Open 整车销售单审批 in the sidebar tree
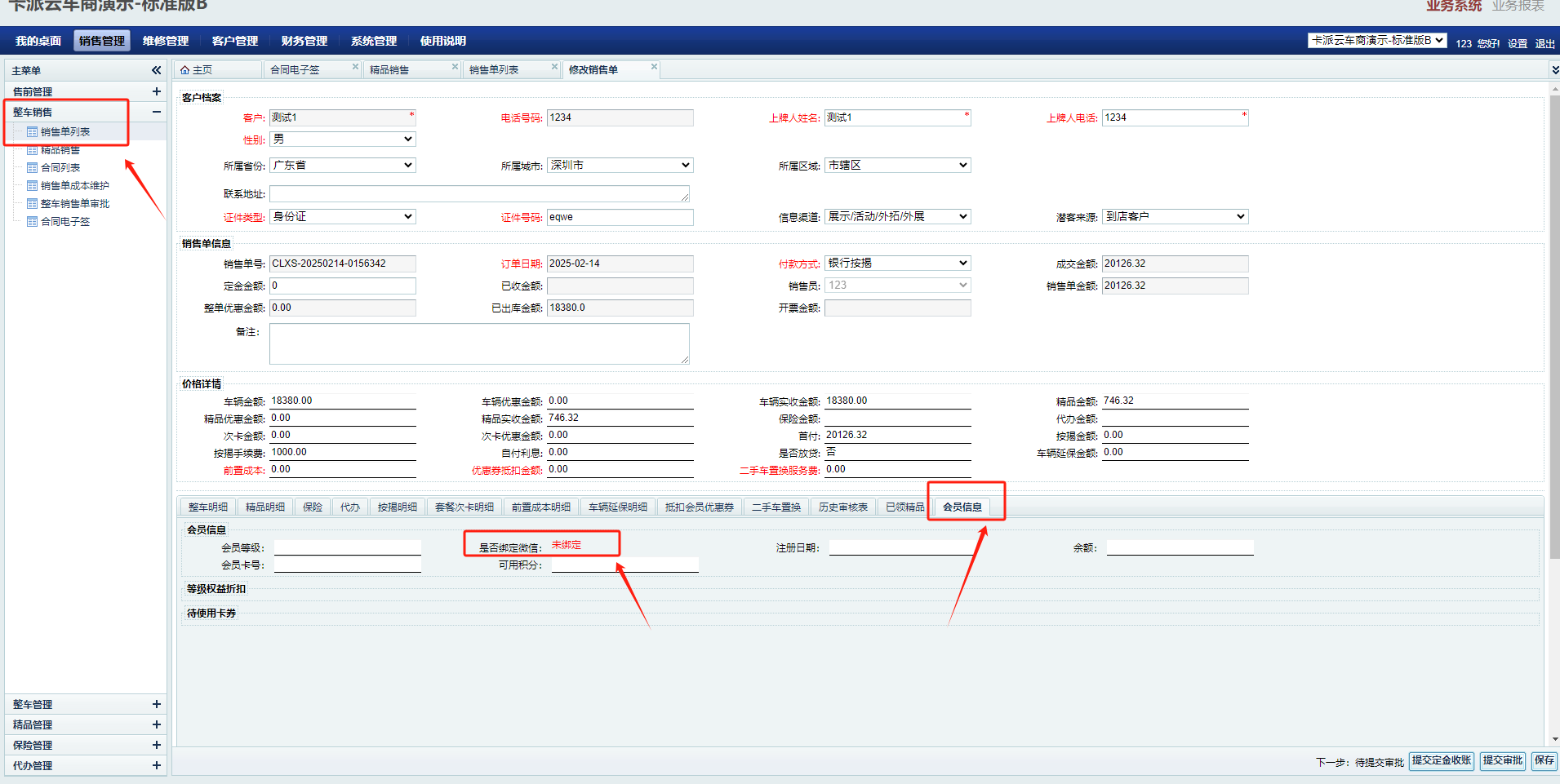Screen dimensions: 1560x784 (x=74, y=204)
